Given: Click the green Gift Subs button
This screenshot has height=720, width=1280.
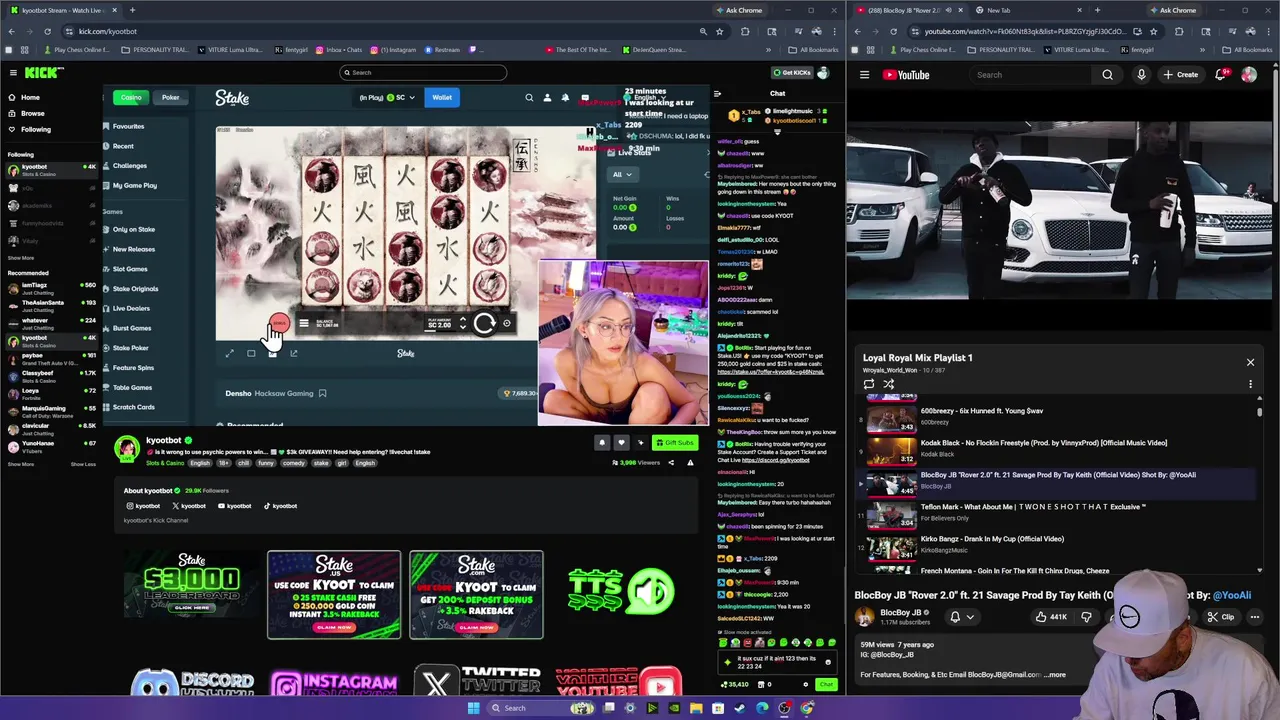Looking at the screenshot, I should [674, 442].
